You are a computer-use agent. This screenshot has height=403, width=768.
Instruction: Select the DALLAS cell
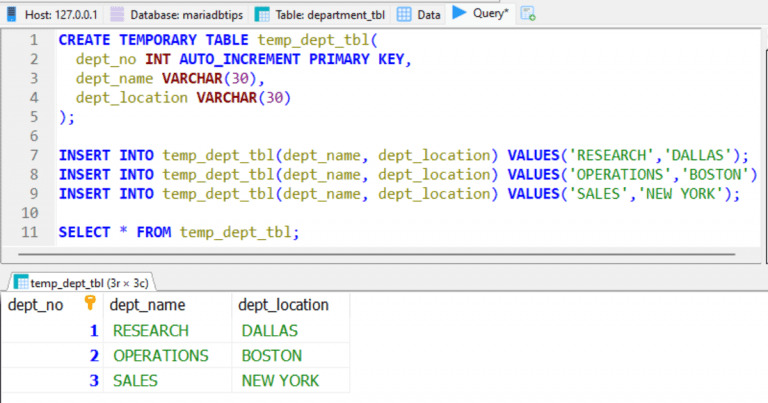(290, 331)
